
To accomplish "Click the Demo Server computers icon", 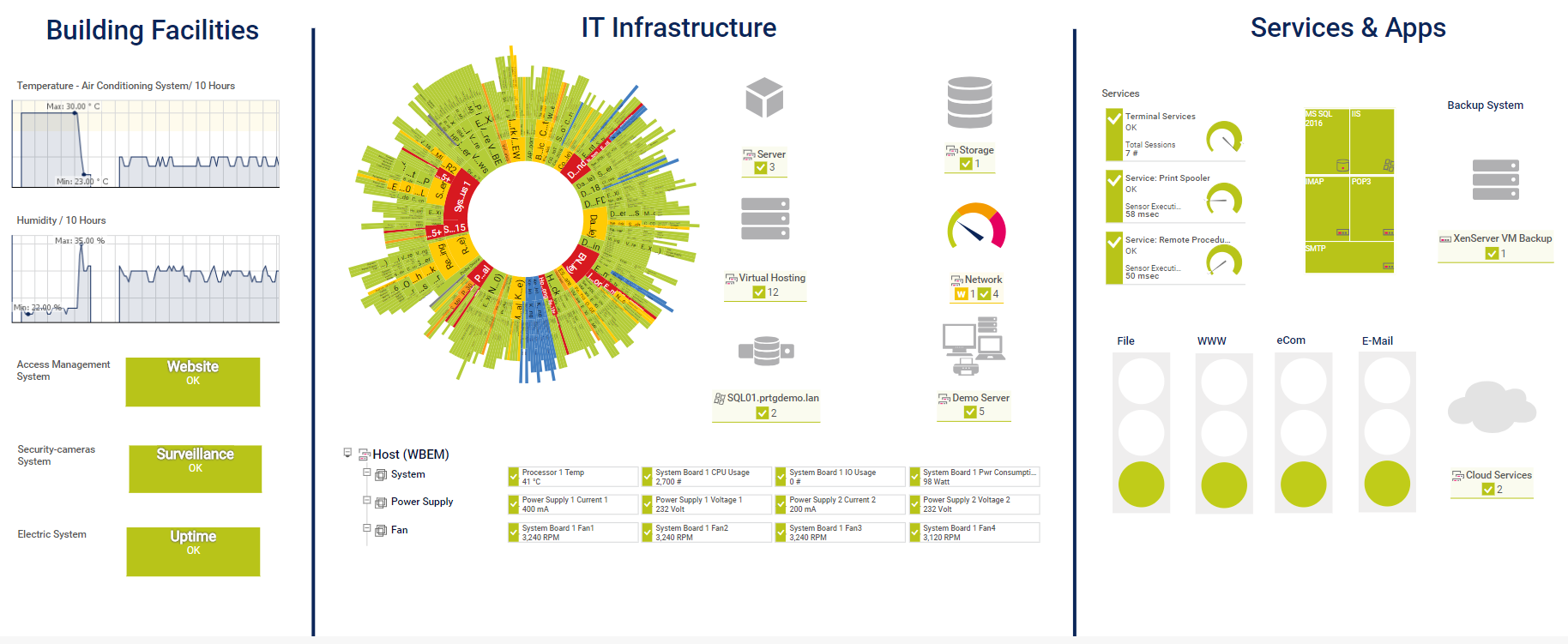I will [x=974, y=346].
